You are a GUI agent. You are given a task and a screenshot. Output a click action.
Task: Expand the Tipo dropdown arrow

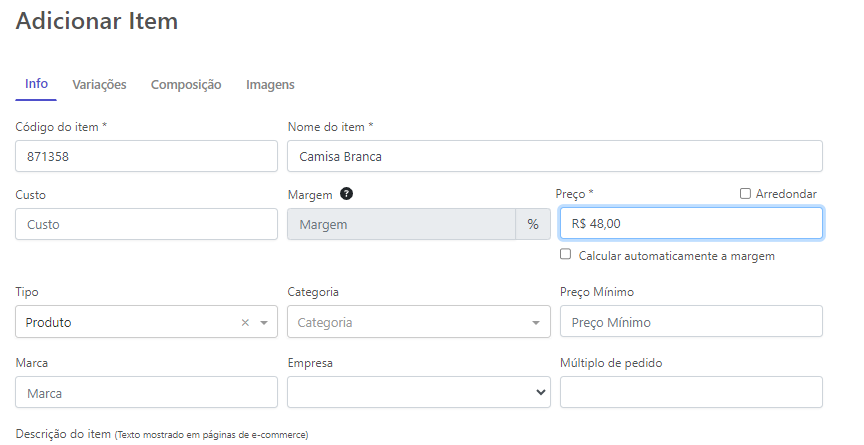pyautogui.click(x=264, y=323)
